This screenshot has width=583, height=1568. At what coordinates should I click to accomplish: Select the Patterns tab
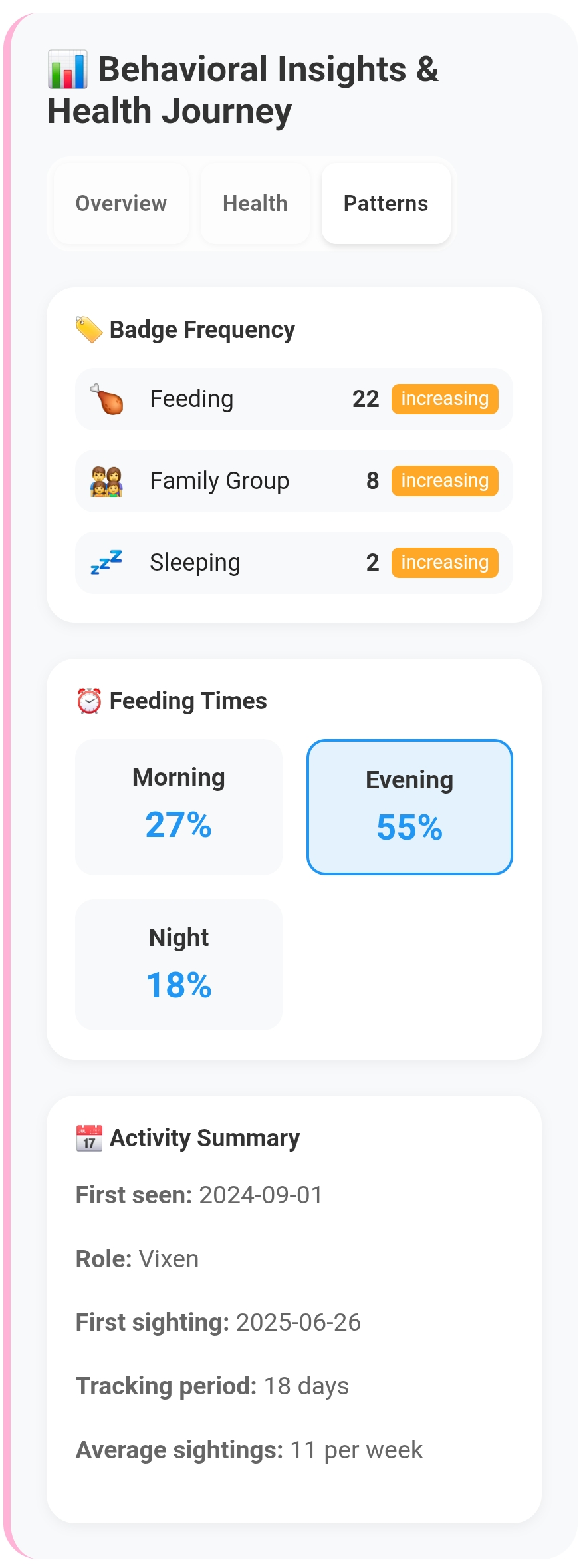(x=386, y=204)
